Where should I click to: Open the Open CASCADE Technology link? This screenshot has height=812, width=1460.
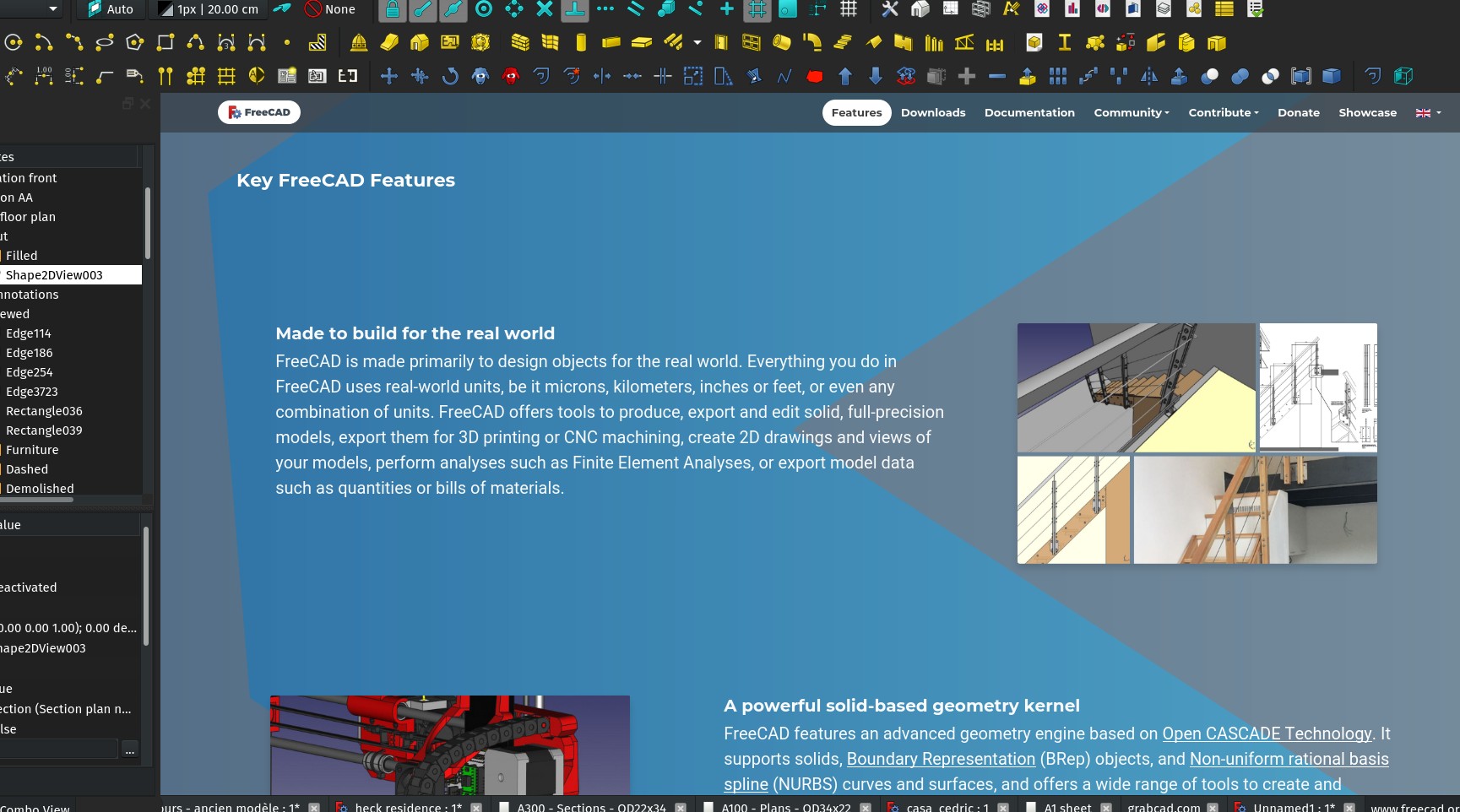[x=1267, y=734]
